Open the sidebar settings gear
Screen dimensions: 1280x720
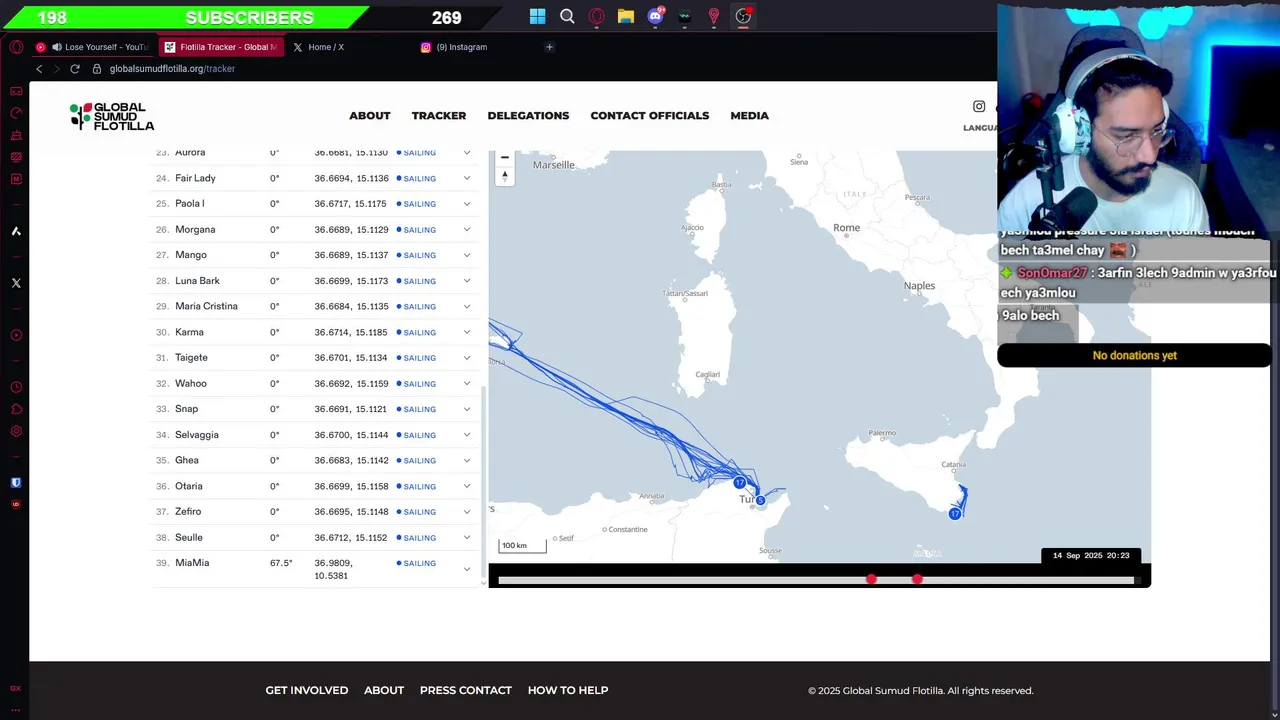pyautogui.click(x=16, y=431)
